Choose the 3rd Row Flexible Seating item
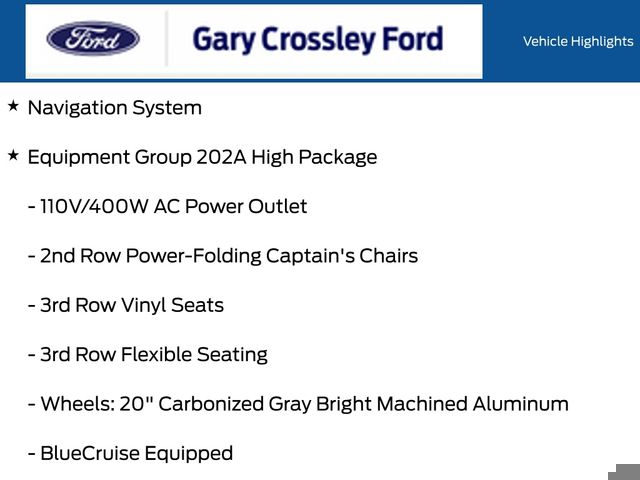Viewport: 640px width, 480px height. click(x=154, y=355)
